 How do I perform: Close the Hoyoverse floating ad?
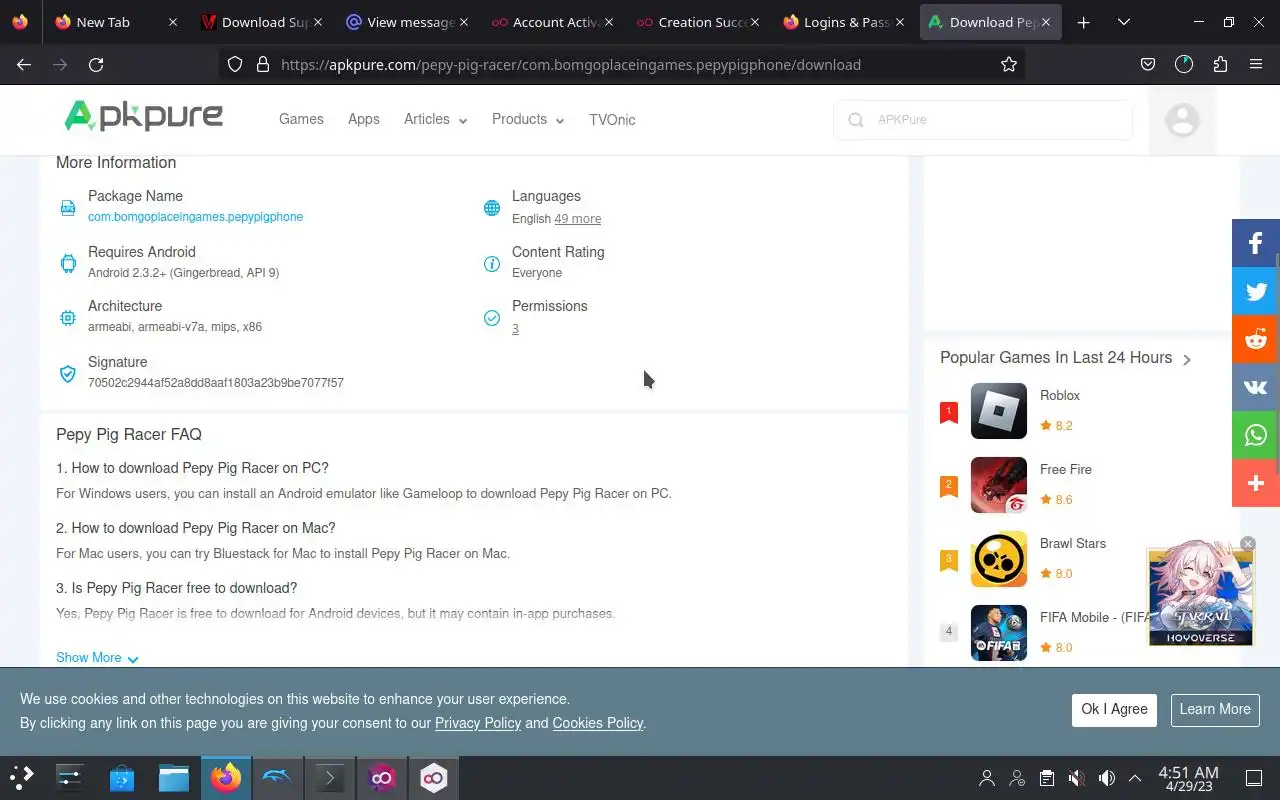coord(1247,544)
